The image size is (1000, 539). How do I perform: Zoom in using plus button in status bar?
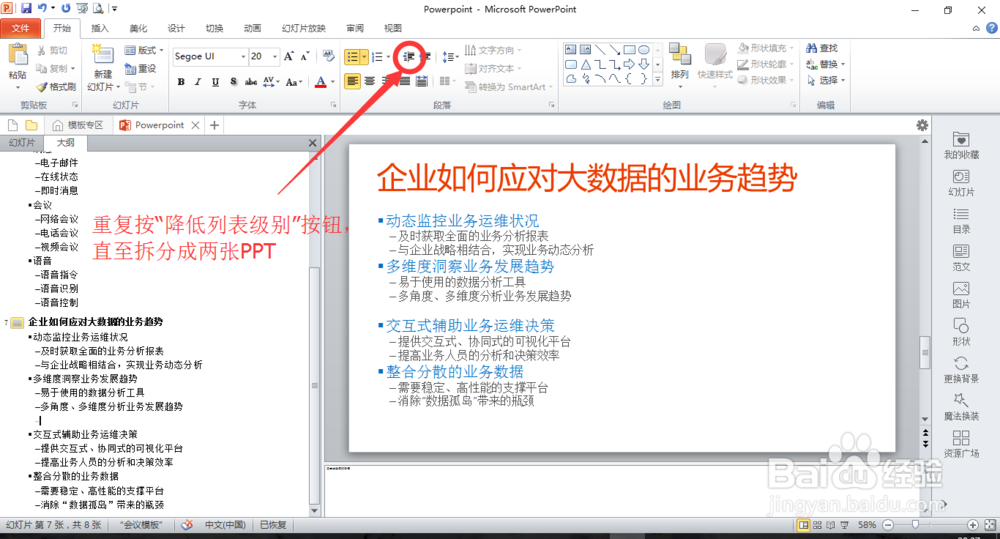click(x=973, y=525)
